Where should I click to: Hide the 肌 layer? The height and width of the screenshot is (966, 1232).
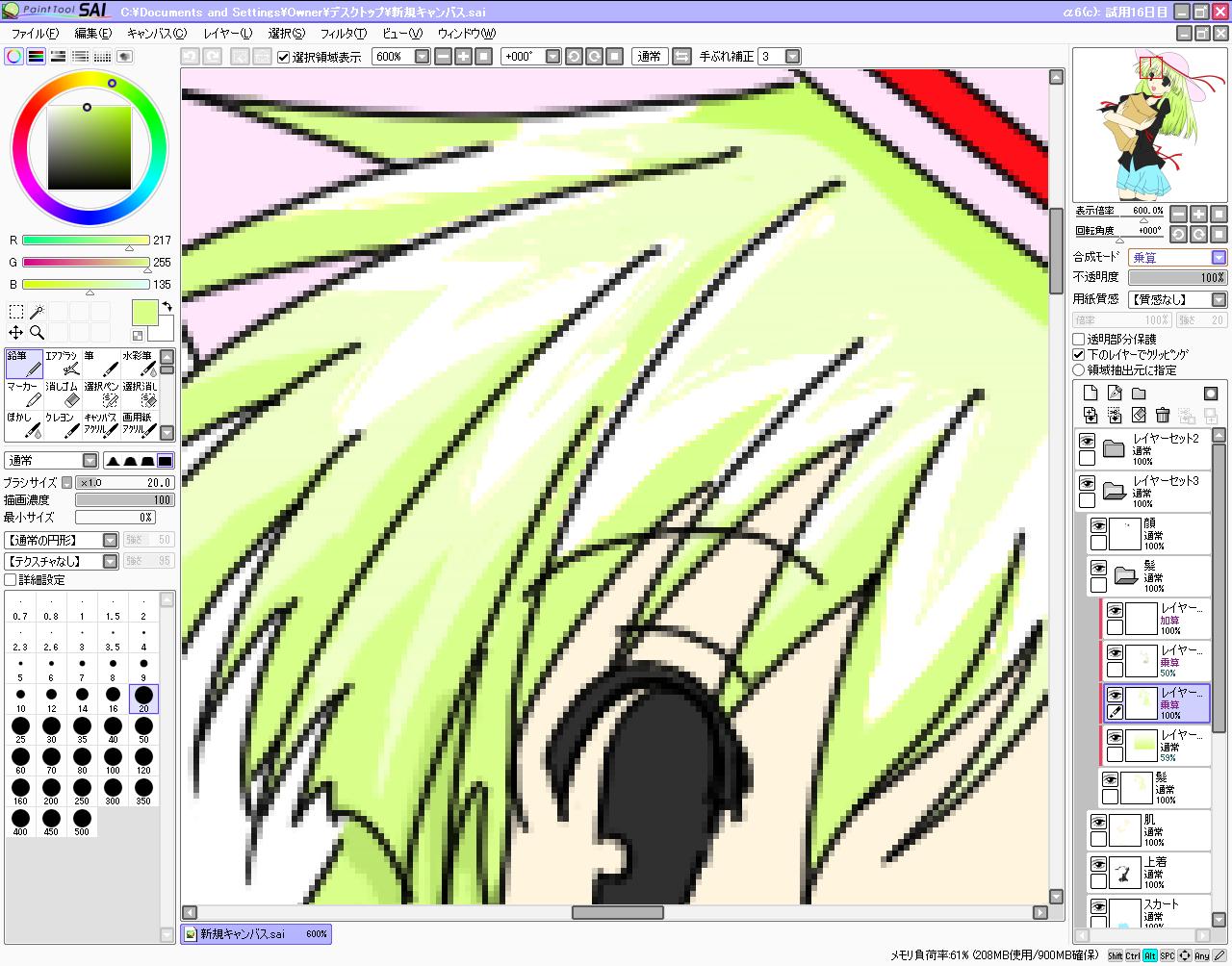coord(1098,823)
